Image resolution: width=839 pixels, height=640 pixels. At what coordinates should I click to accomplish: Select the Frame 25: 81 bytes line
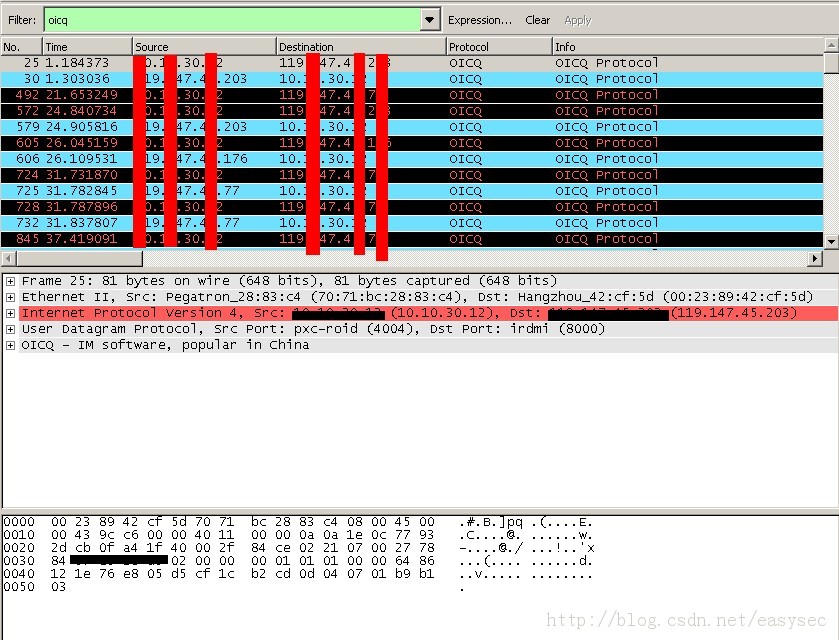pos(289,281)
